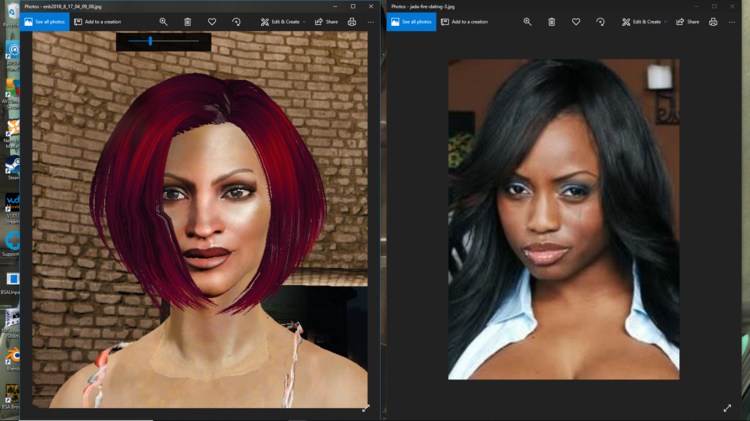The width and height of the screenshot is (750, 421).
Task: Enter fullscreen via right window expand arrows
Action: point(727,408)
